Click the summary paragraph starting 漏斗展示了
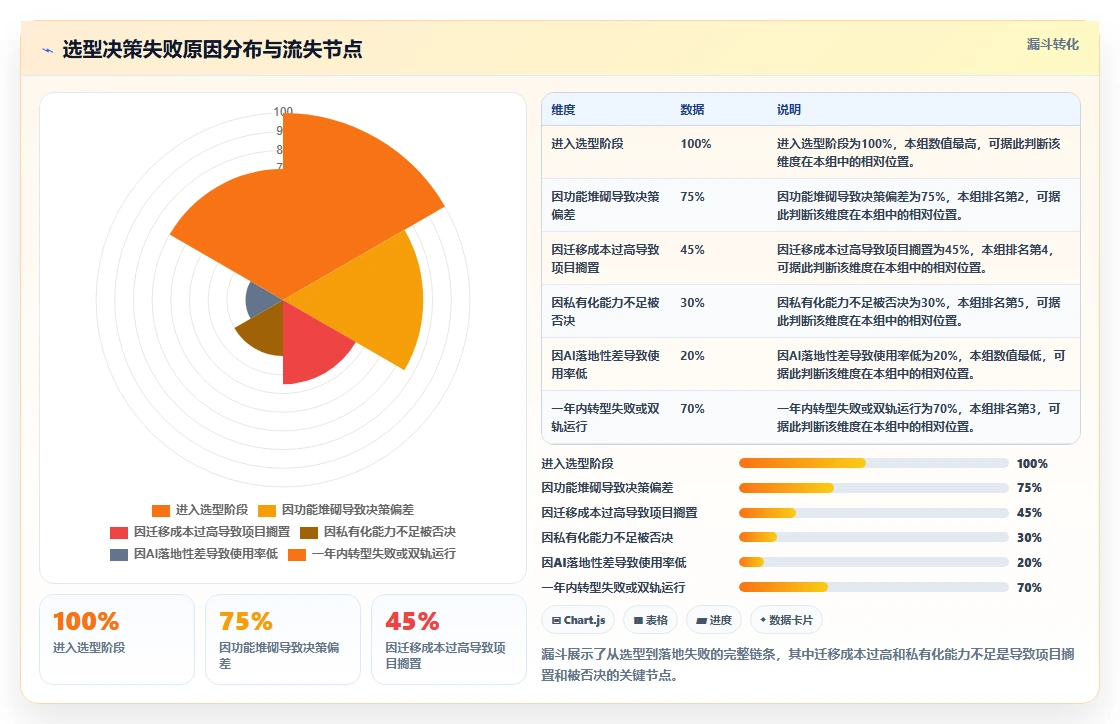 (x=808, y=665)
